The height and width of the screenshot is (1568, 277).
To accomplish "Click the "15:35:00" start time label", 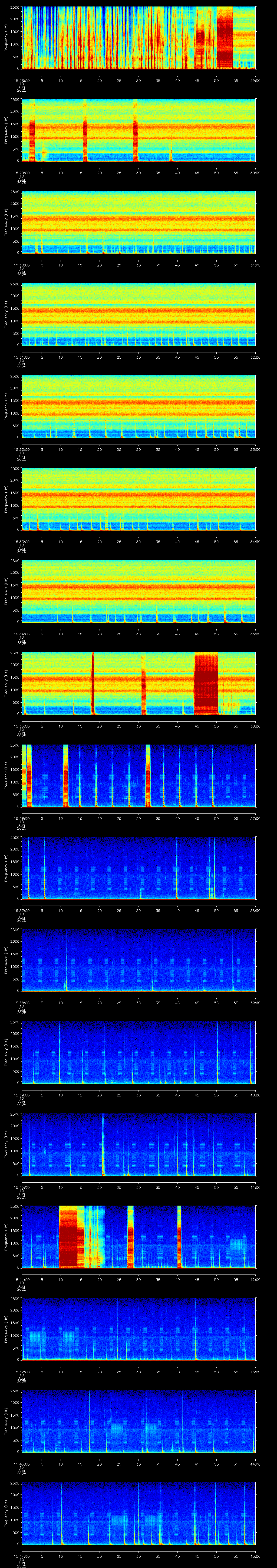I will coord(22,726).
